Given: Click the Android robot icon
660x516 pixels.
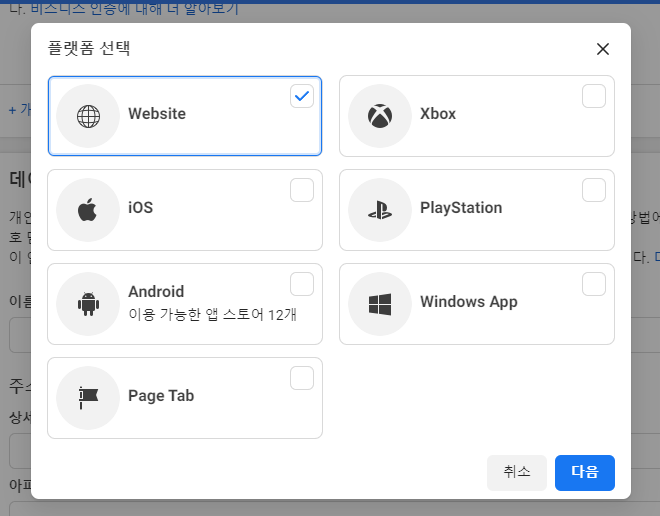Looking at the screenshot, I should pyautogui.click(x=88, y=304).
